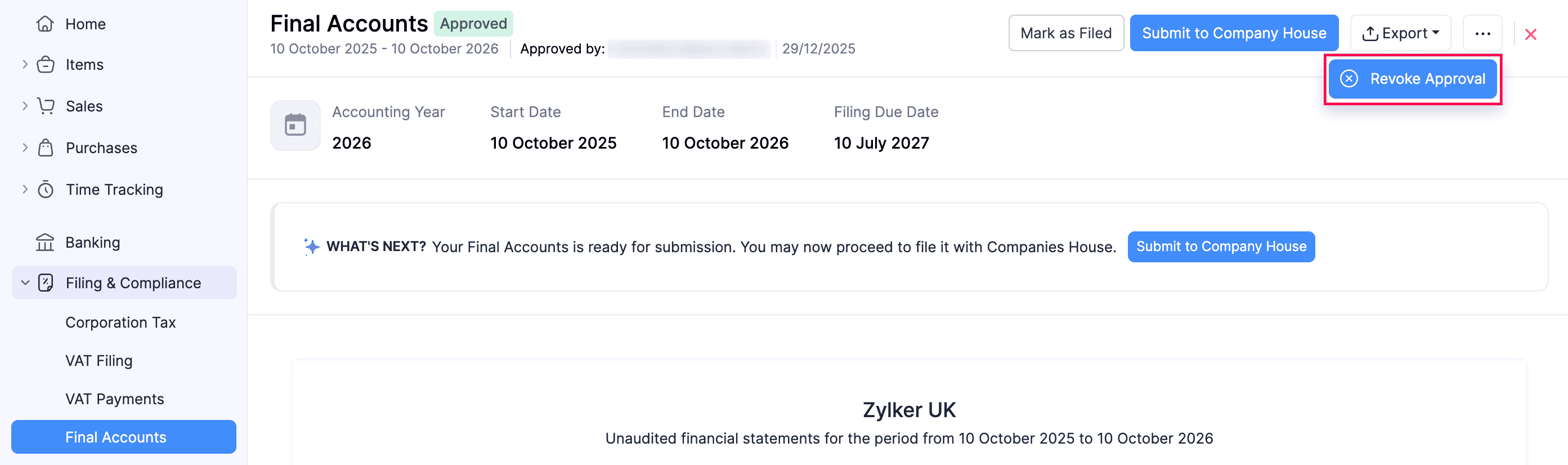Screen dimensions: 1568x465
Task: Close the Final Accounts view
Action: point(1530,34)
